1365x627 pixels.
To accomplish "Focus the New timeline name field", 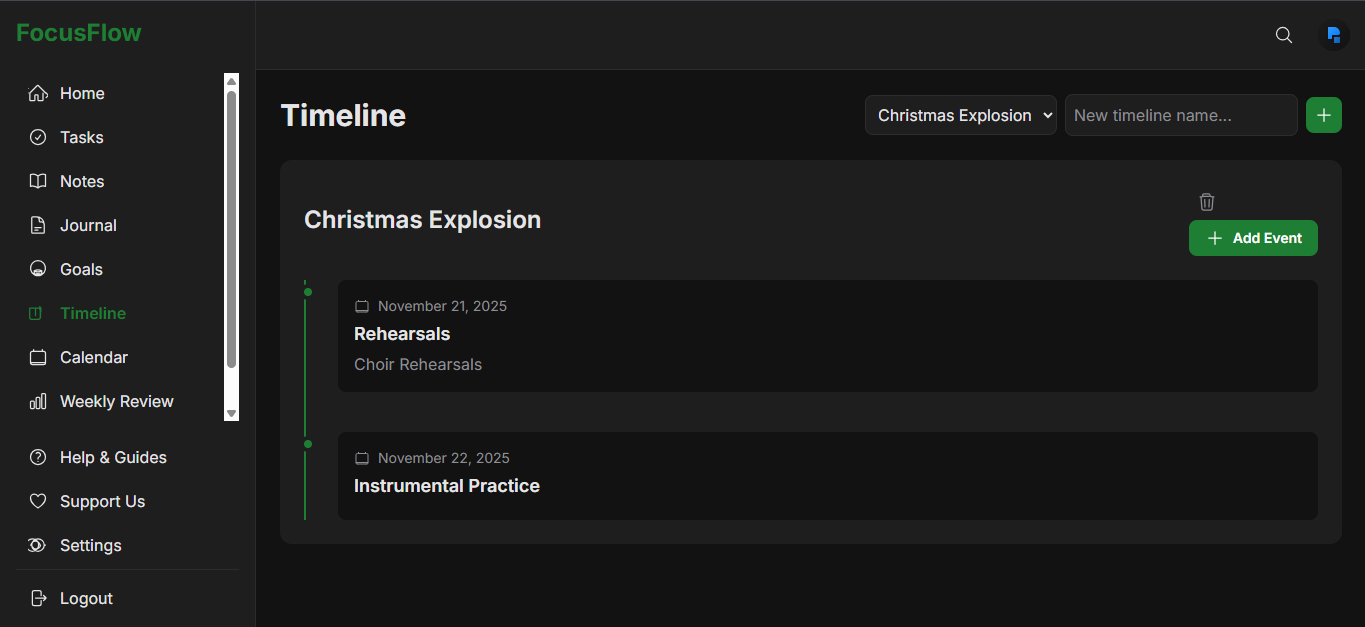I will (x=1180, y=115).
